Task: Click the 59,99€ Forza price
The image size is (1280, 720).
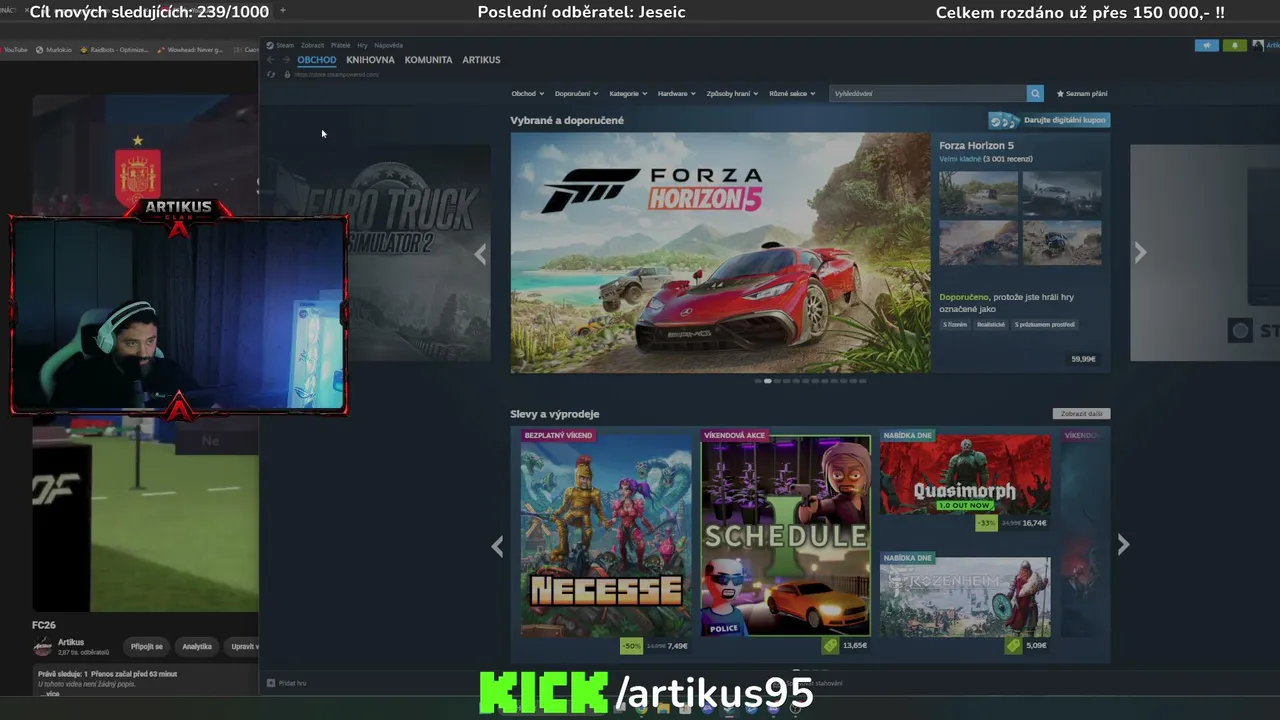Action: tap(1083, 359)
